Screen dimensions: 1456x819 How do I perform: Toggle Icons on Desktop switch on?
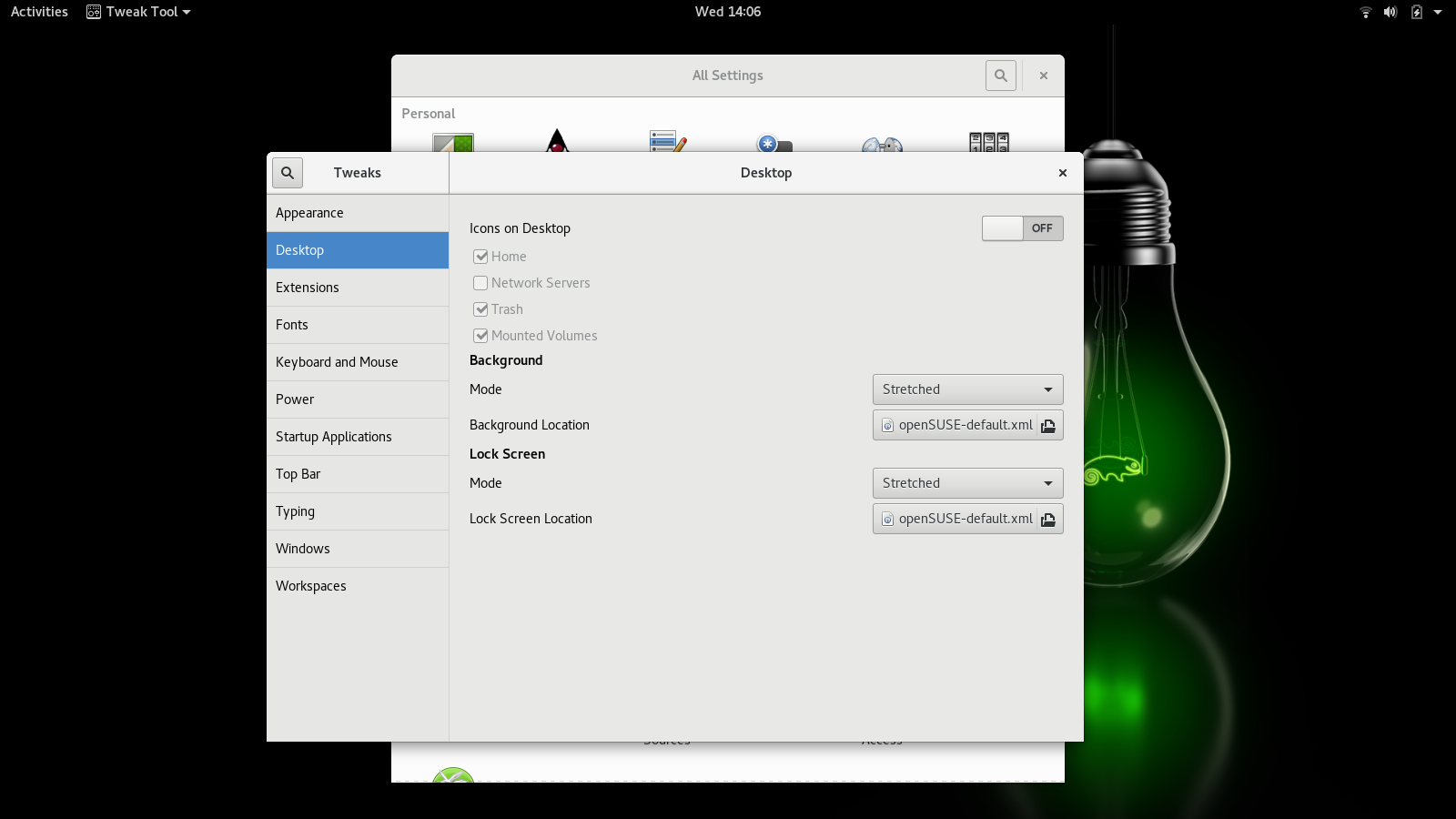tap(1022, 228)
